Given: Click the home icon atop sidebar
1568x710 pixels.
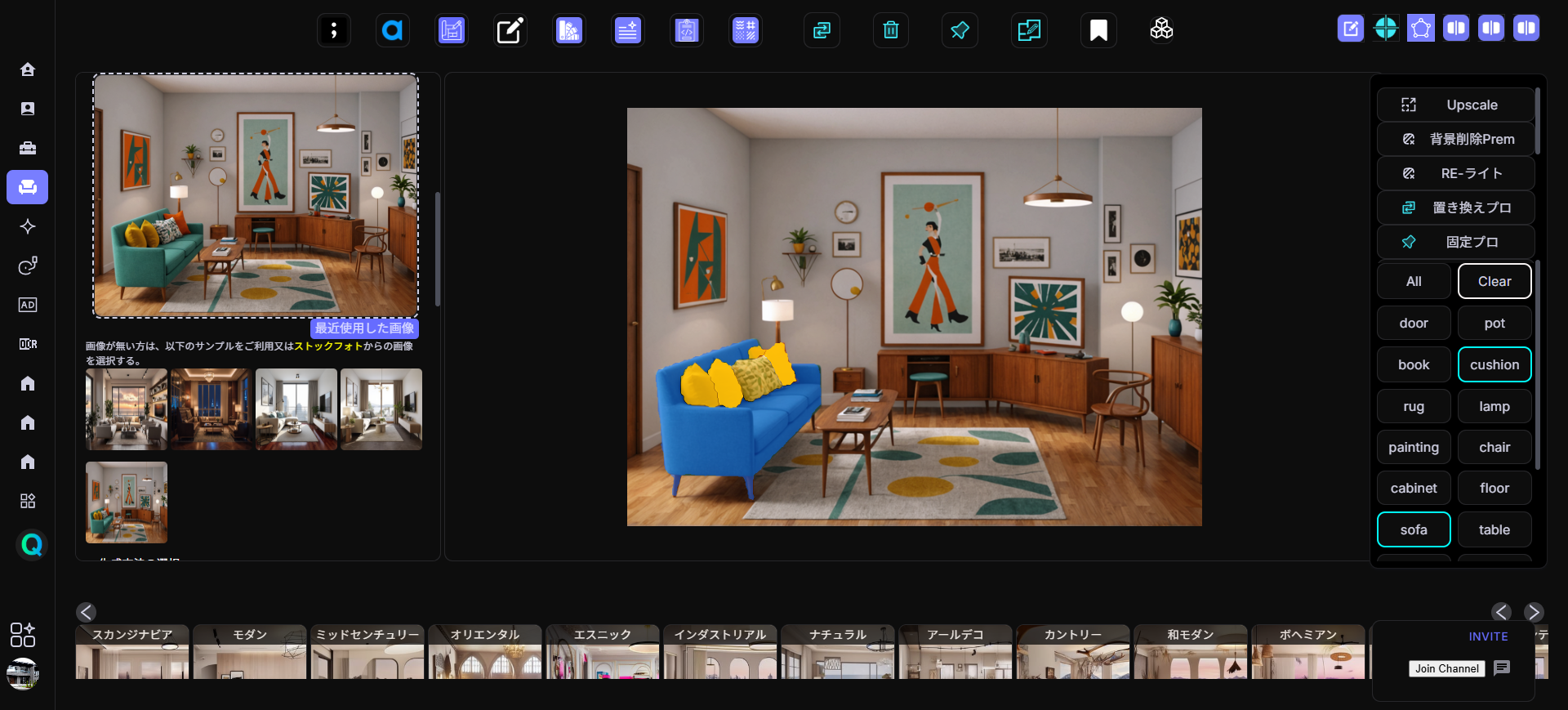Looking at the screenshot, I should [28, 69].
